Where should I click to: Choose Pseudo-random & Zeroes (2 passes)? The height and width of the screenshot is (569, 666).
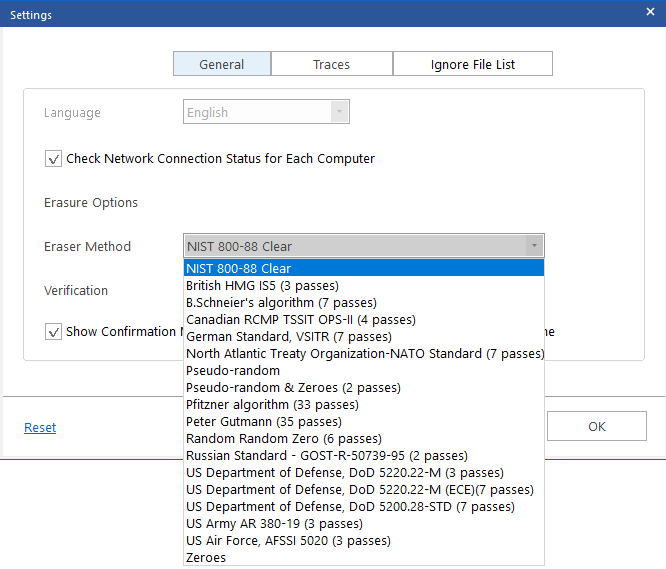(x=364, y=387)
